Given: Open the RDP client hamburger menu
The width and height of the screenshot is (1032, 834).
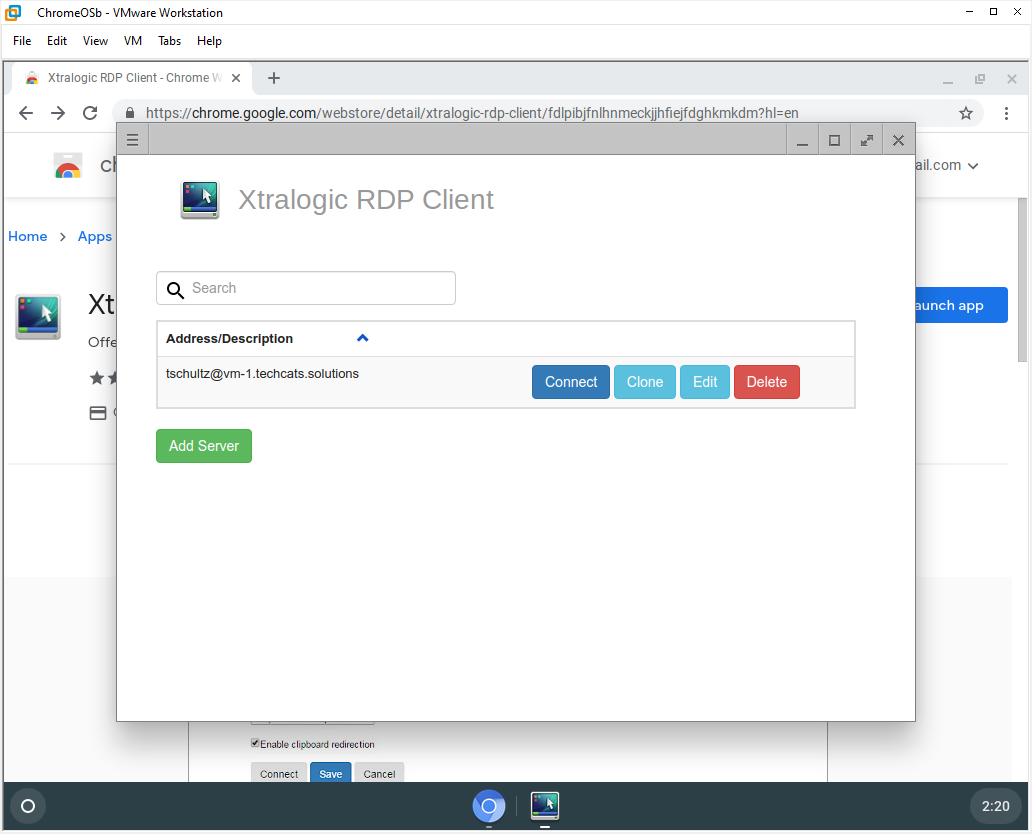Looking at the screenshot, I should 132,140.
